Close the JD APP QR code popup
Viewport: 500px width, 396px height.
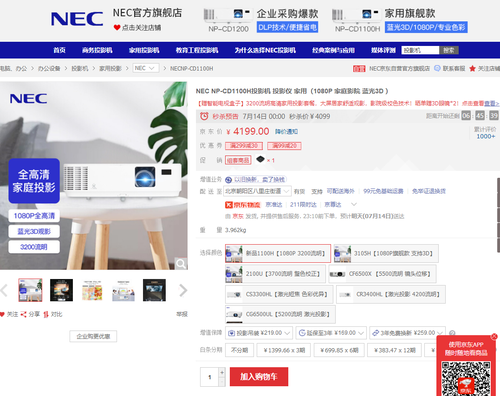[494, 337]
